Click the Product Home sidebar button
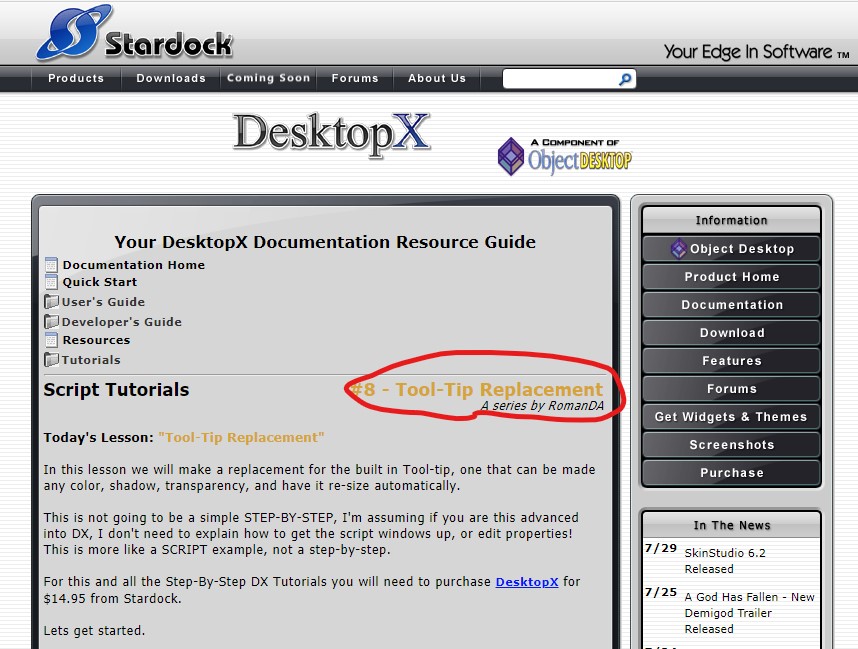 tap(732, 277)
